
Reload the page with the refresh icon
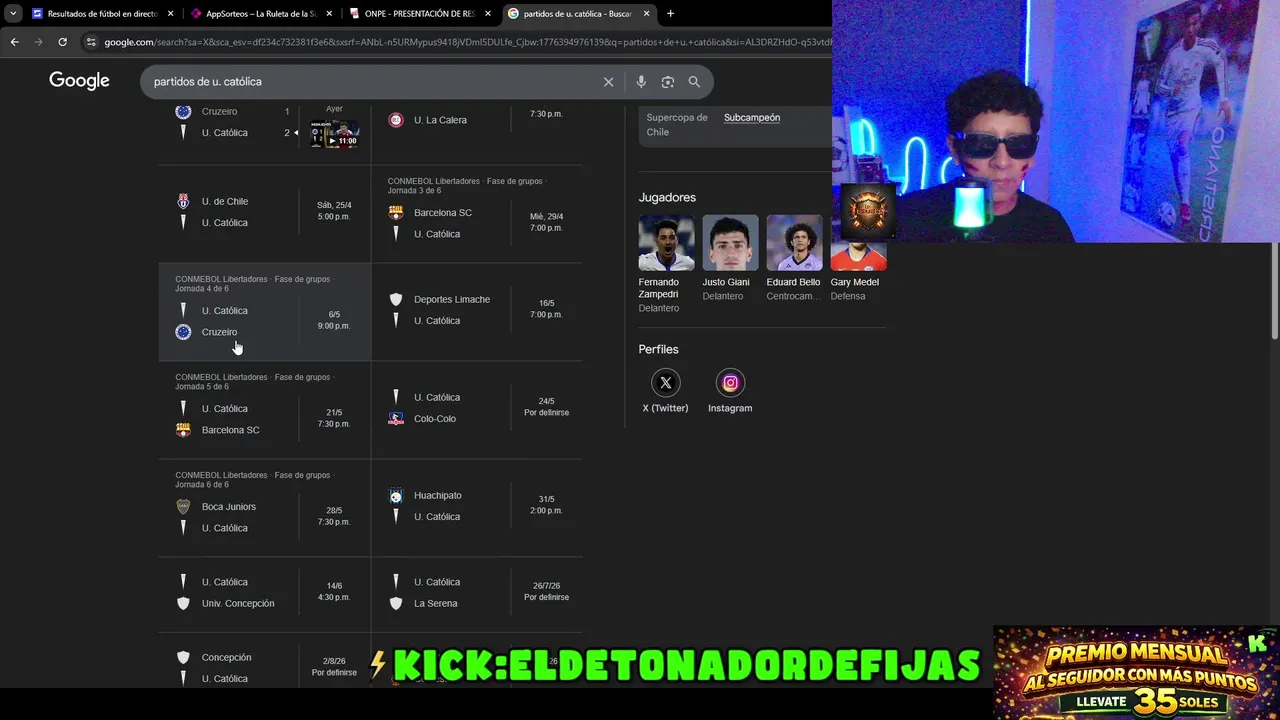coord(62,42)
